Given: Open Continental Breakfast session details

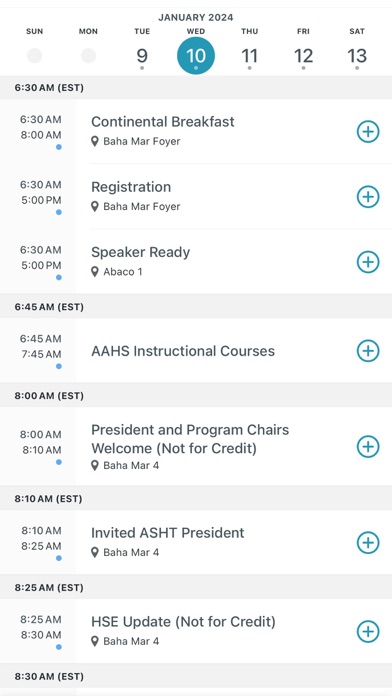Looking at the screenshot, I should (163, 122).
